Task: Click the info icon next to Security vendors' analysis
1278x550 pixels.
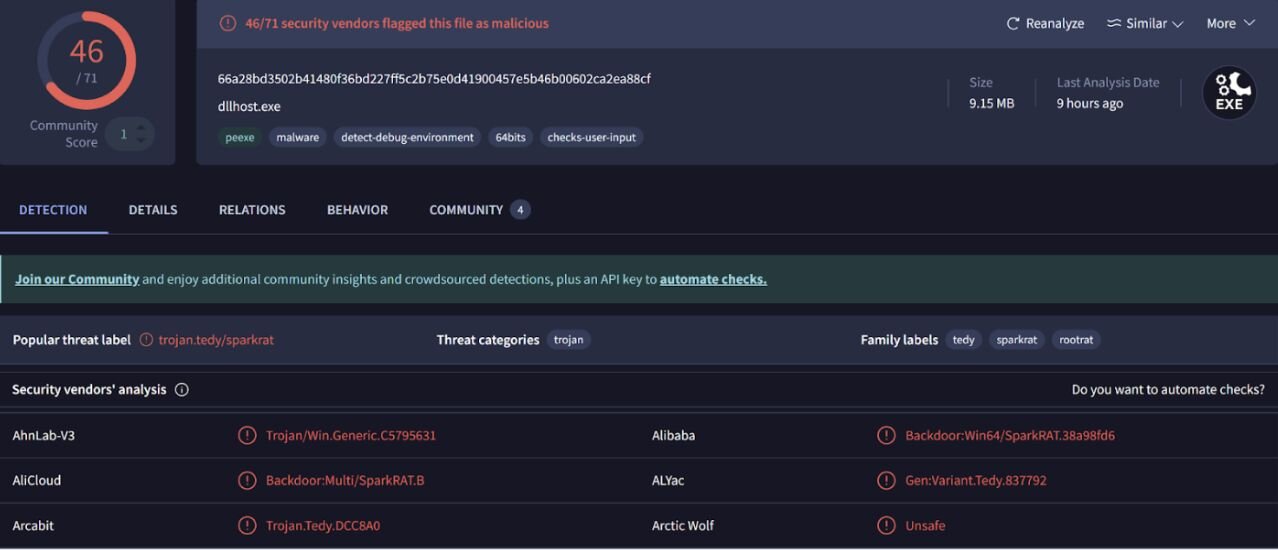Action: (182, 390)
